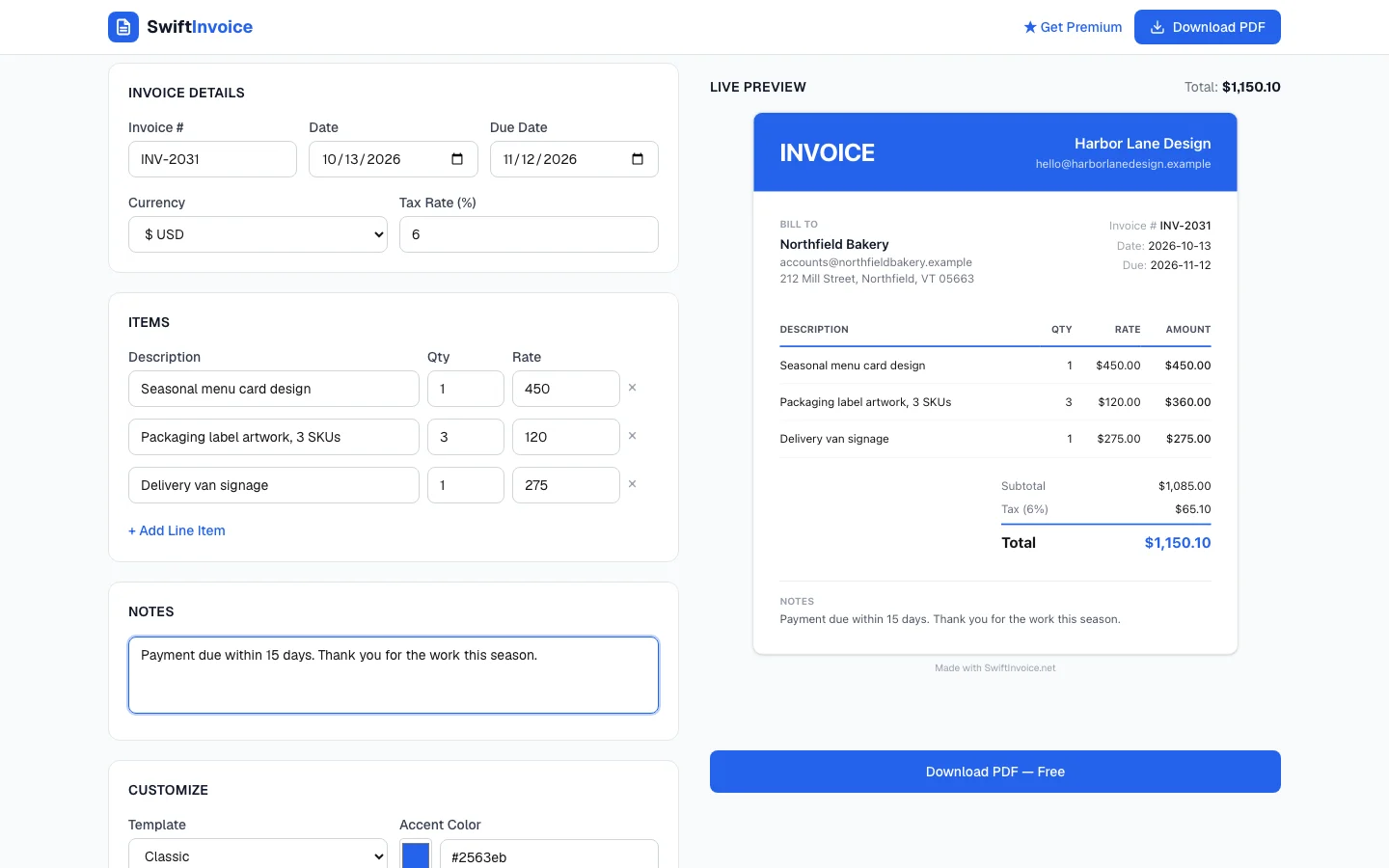1389x868 pixels.
Task: Click the date text 10/13/2026
Action: tap(362, 159)
